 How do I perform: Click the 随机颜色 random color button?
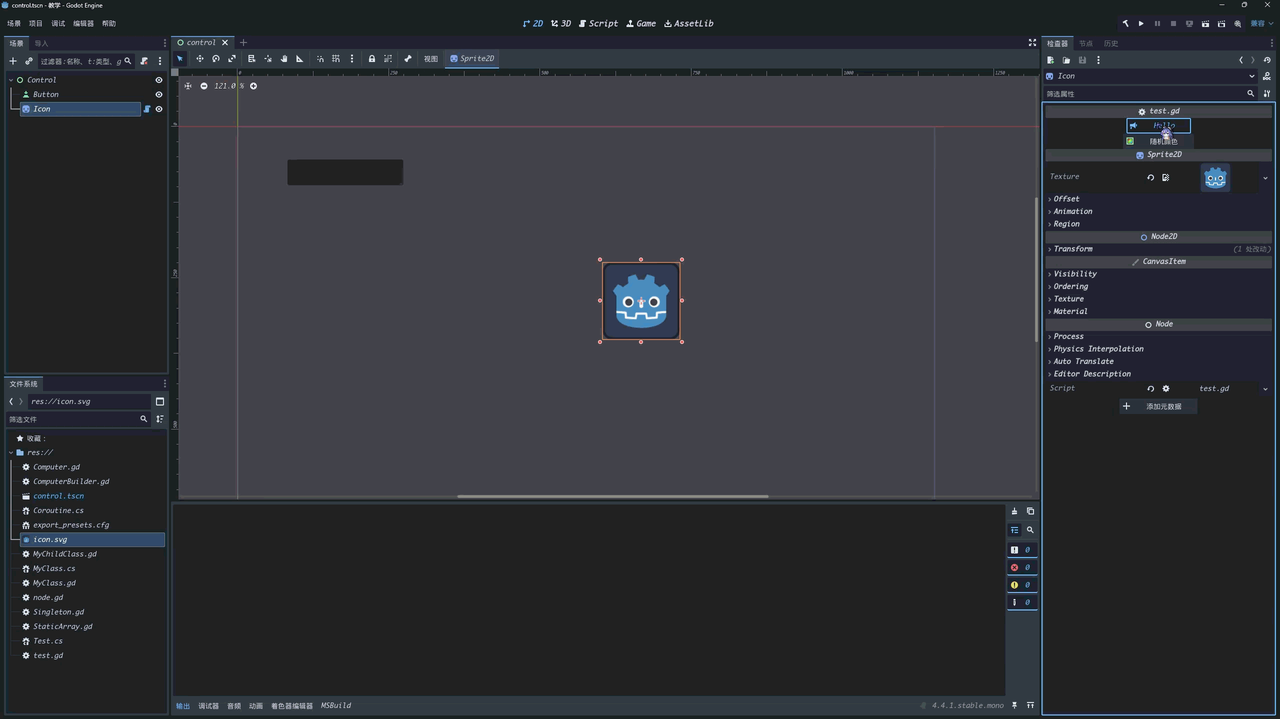[1162, 141]
